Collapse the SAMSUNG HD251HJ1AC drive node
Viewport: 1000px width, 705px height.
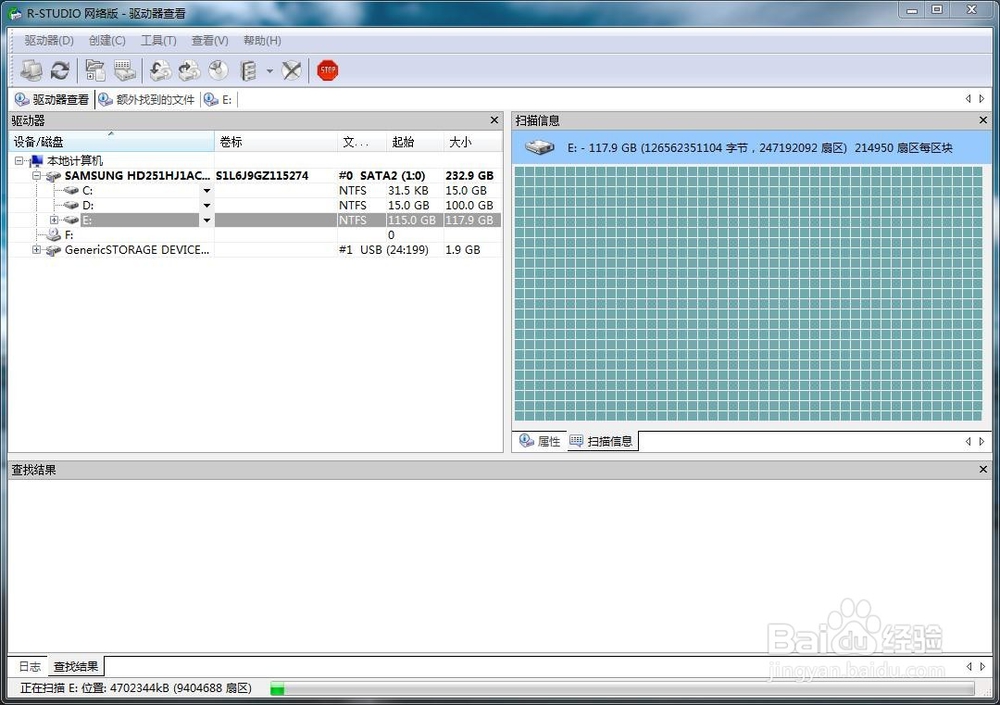point(36,175)
